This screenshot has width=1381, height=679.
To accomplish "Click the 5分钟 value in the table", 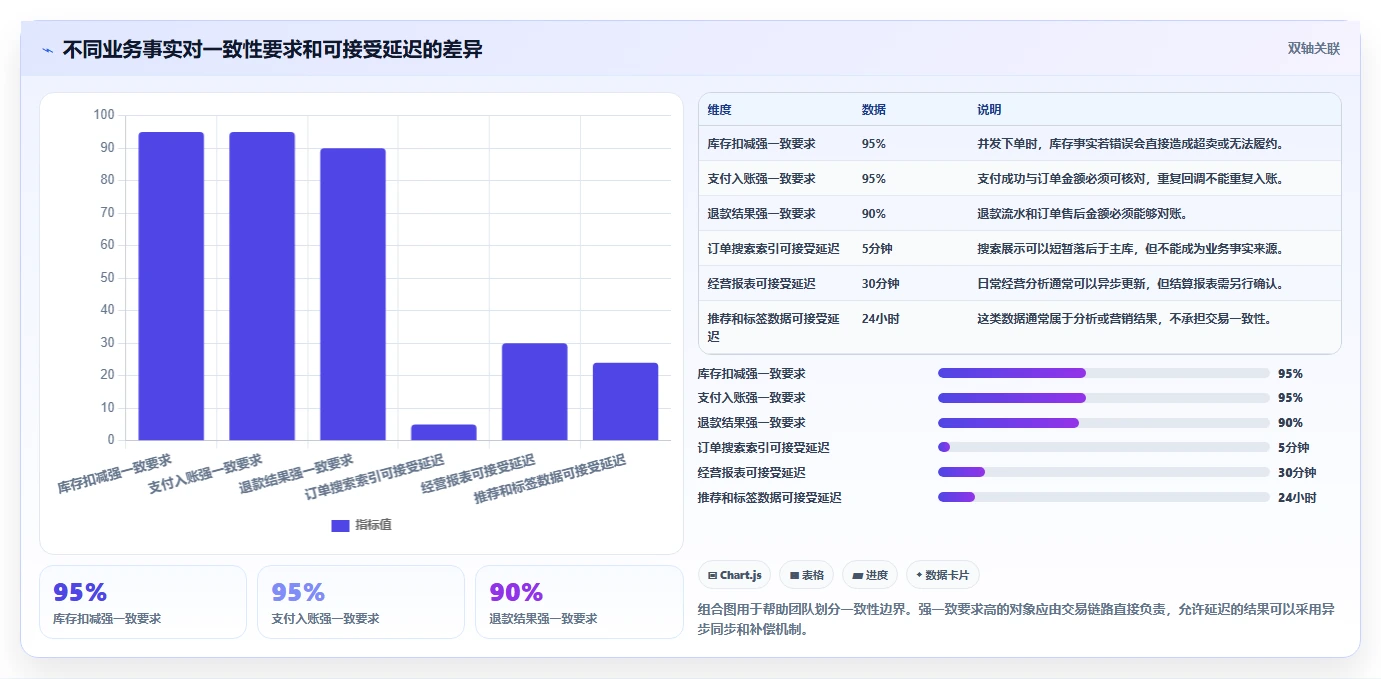I will coord(877,249).
